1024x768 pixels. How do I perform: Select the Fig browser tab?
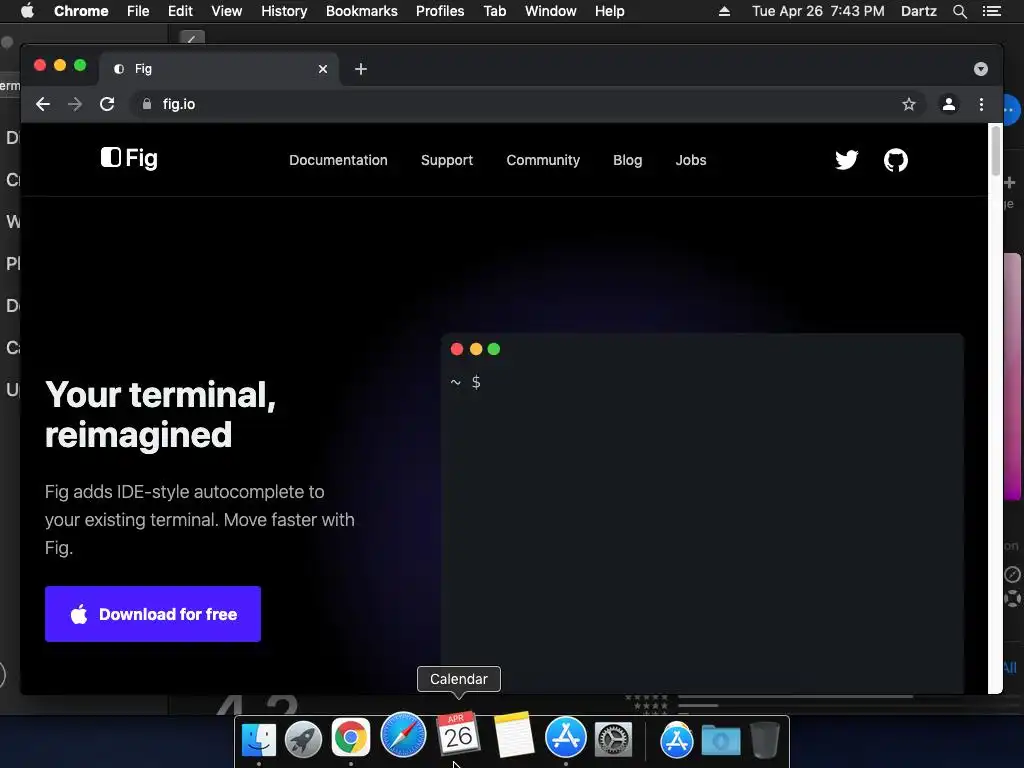click(219, 69)
